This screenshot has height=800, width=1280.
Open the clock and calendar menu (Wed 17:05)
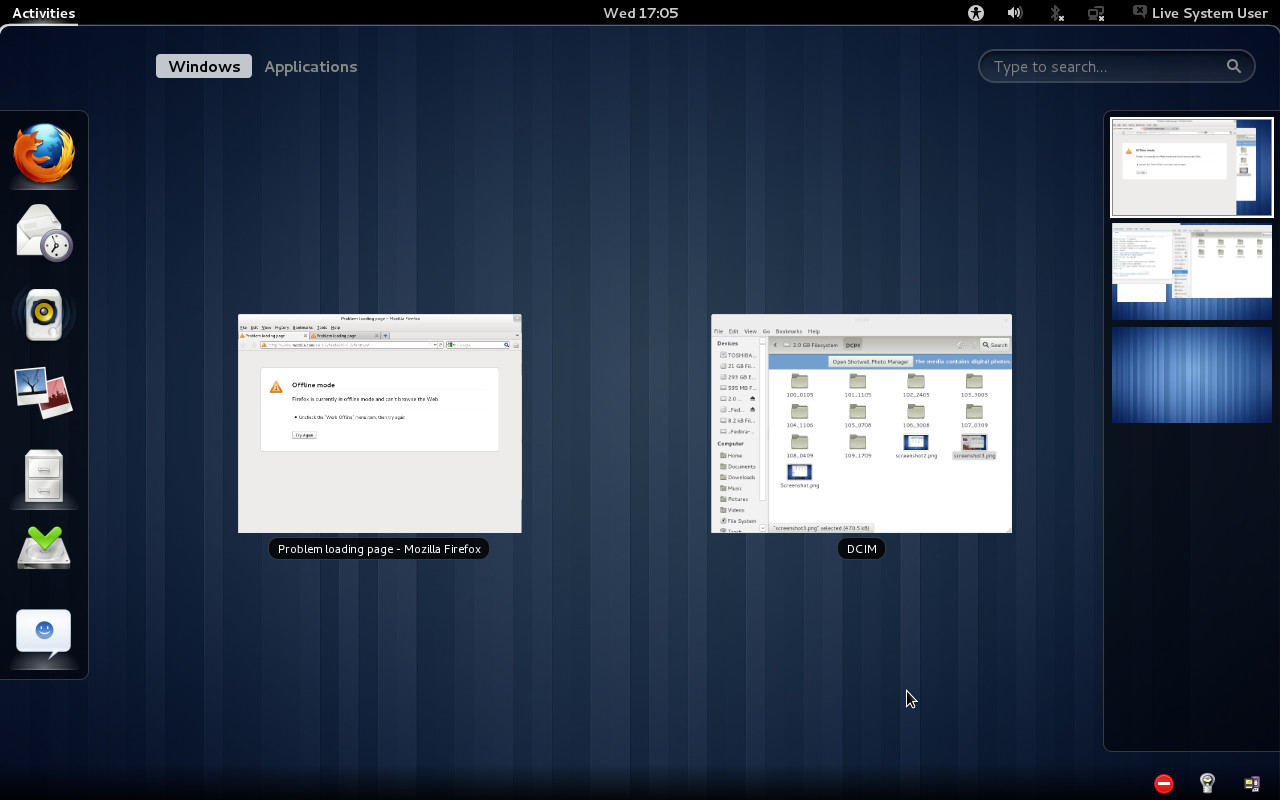click(x=641, y=13)
